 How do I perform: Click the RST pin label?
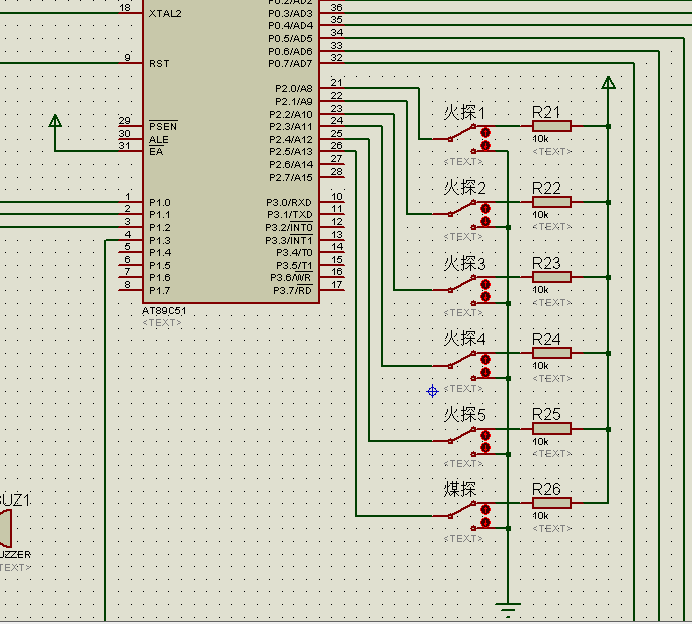[x=159, y=64]
